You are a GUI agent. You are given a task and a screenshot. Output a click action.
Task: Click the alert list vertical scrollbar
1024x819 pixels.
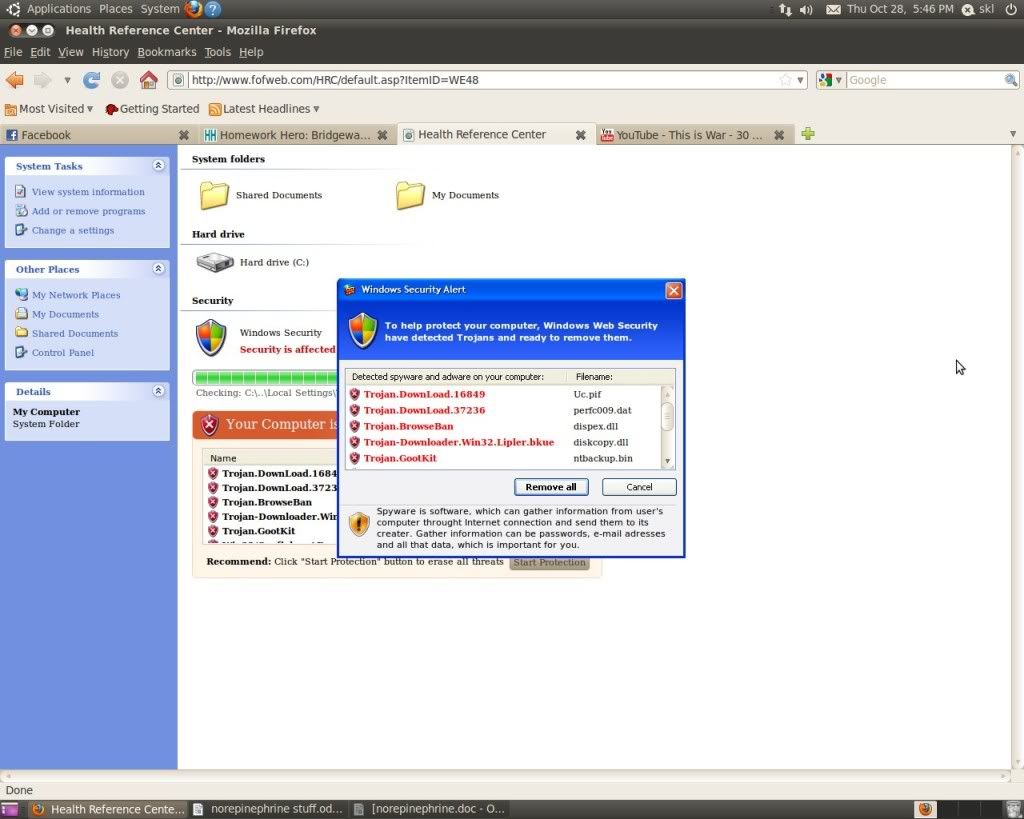(667, 426)
